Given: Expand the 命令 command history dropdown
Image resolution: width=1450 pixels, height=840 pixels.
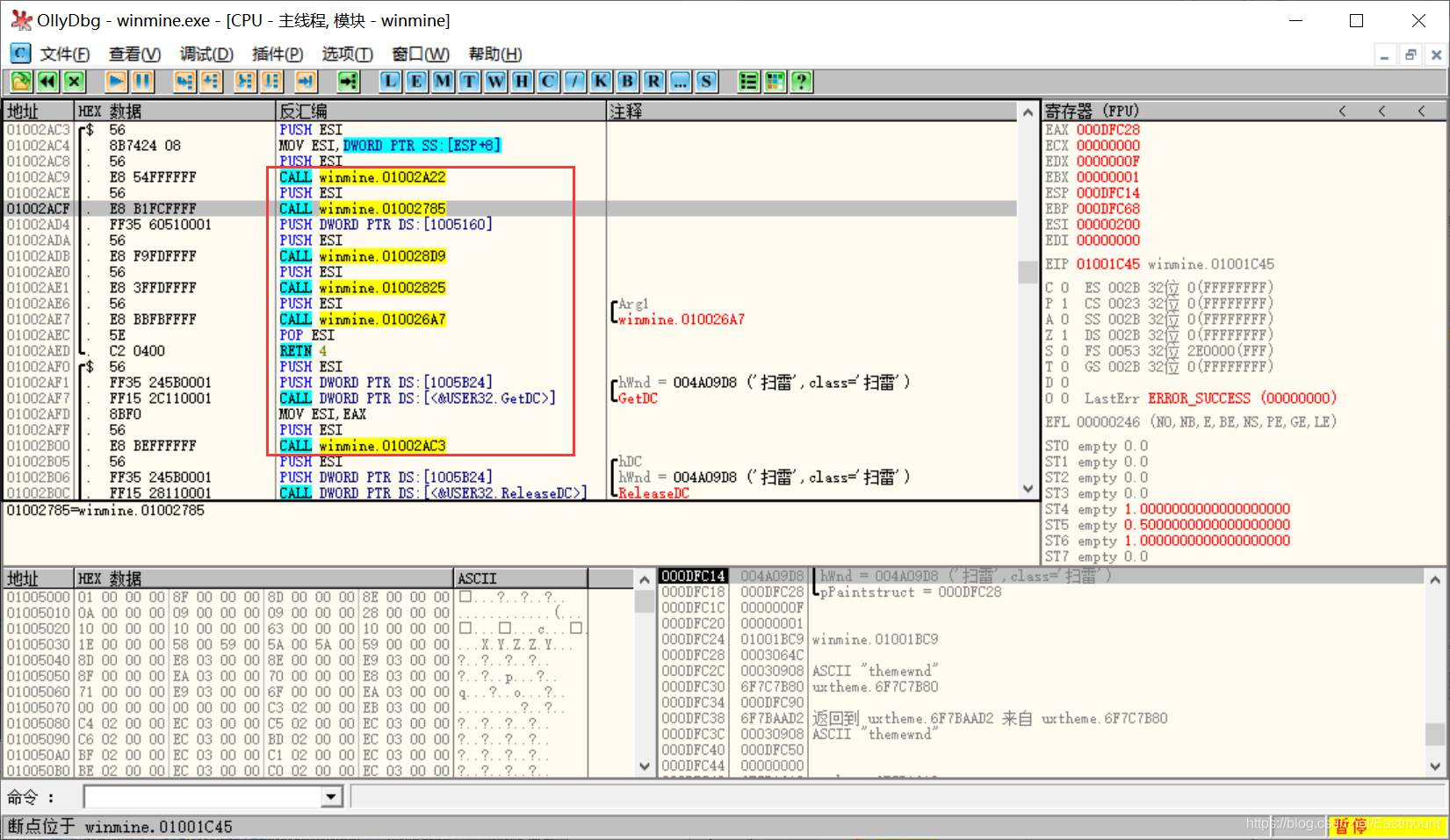Looking at the screenshot, I should [x=331, y=797].
